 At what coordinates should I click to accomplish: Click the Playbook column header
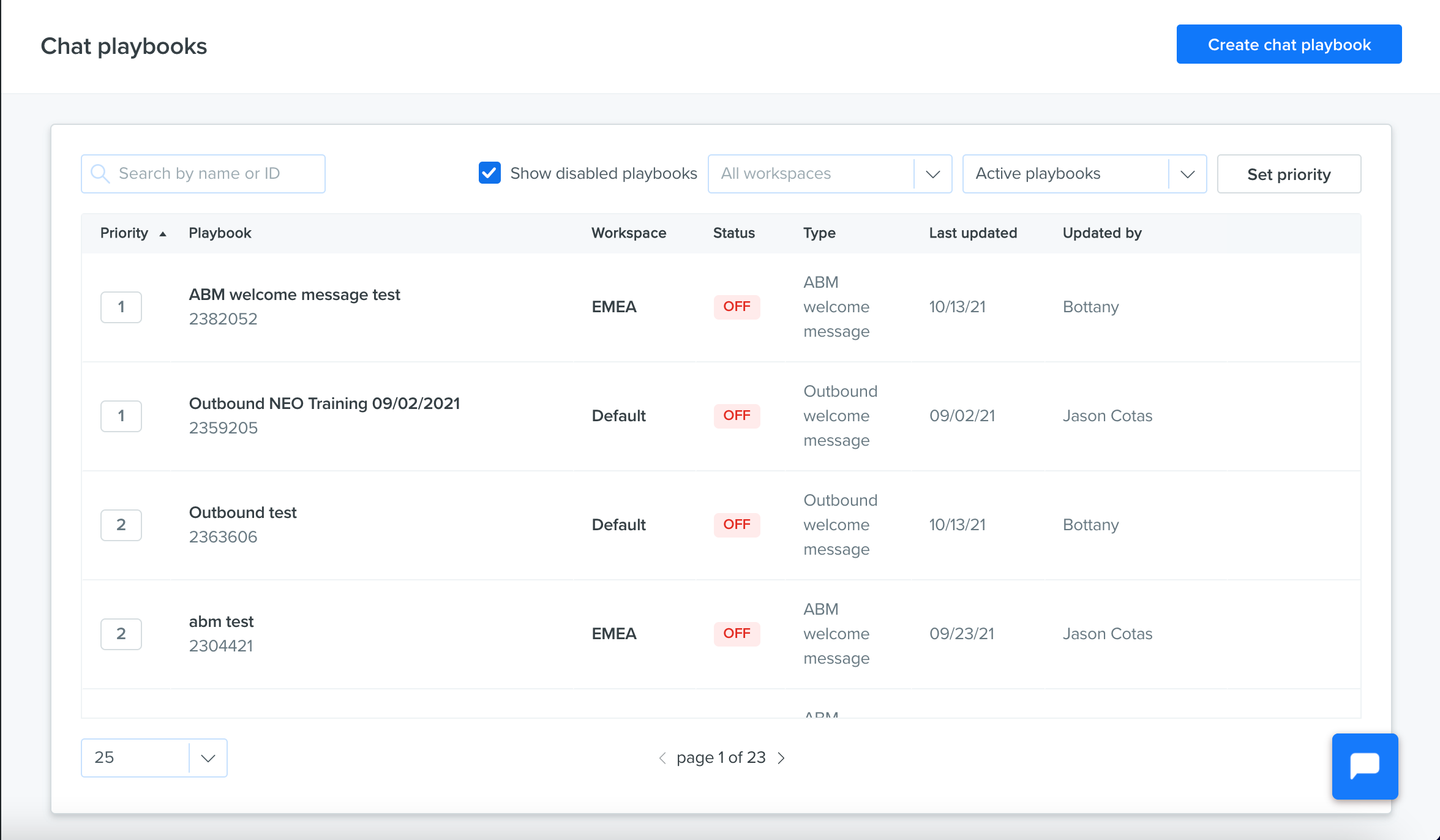coord(220,233)
